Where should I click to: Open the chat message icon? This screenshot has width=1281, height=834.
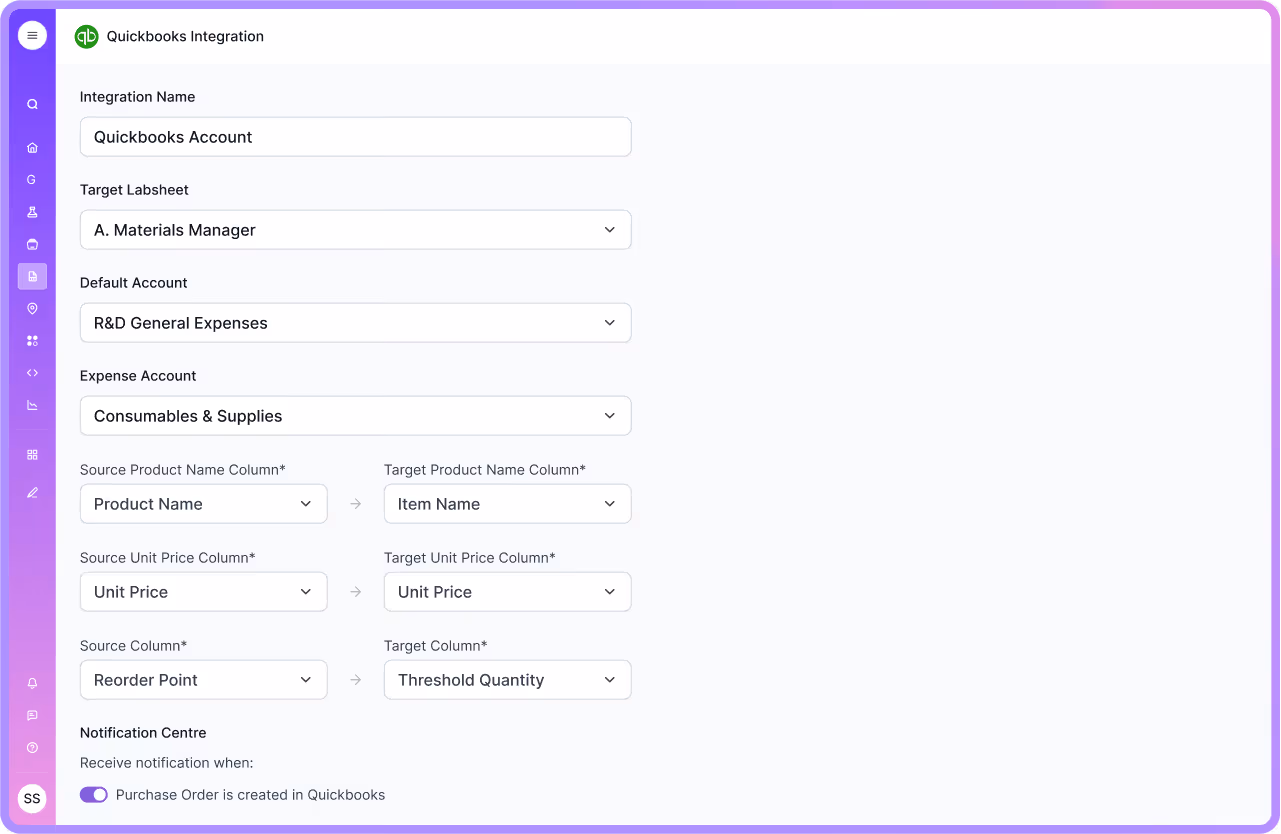click(x=32, y=715)
